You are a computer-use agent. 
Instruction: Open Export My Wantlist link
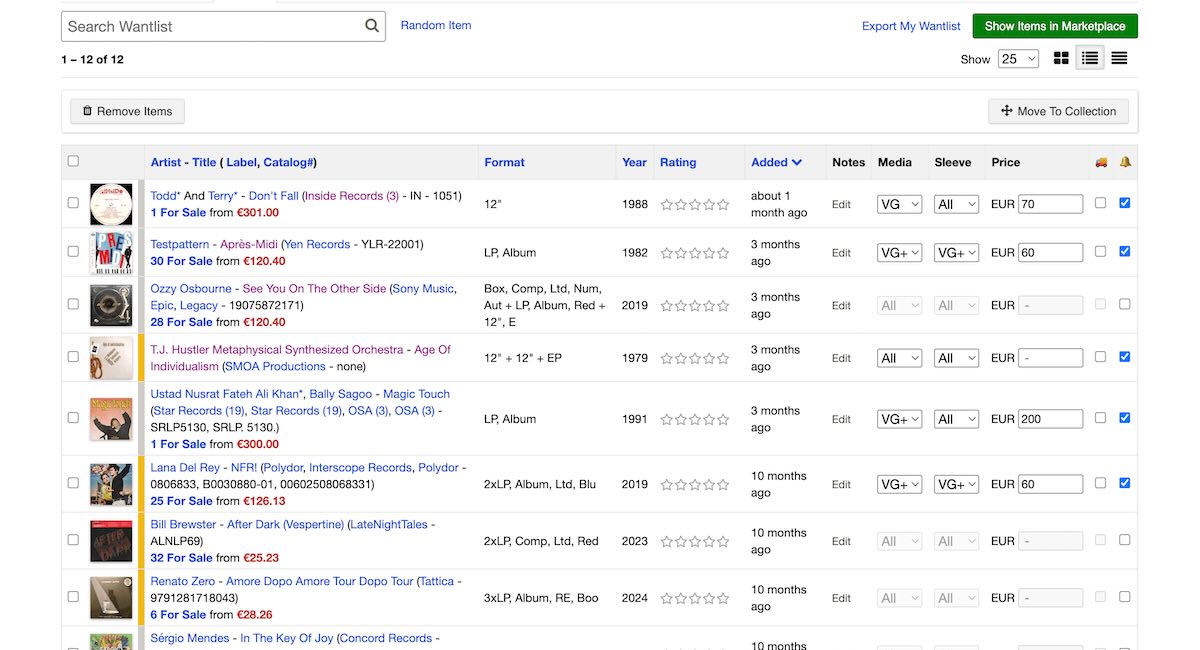[x=911, y=26]
